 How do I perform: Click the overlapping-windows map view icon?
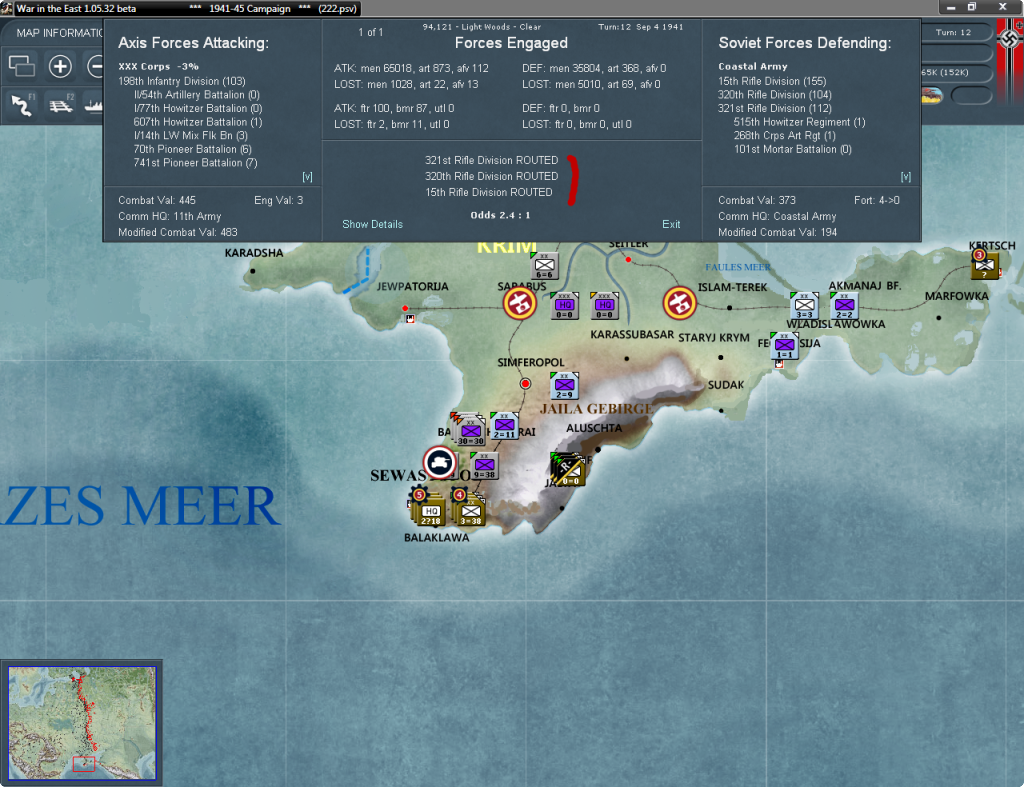(x=22, y=66)
